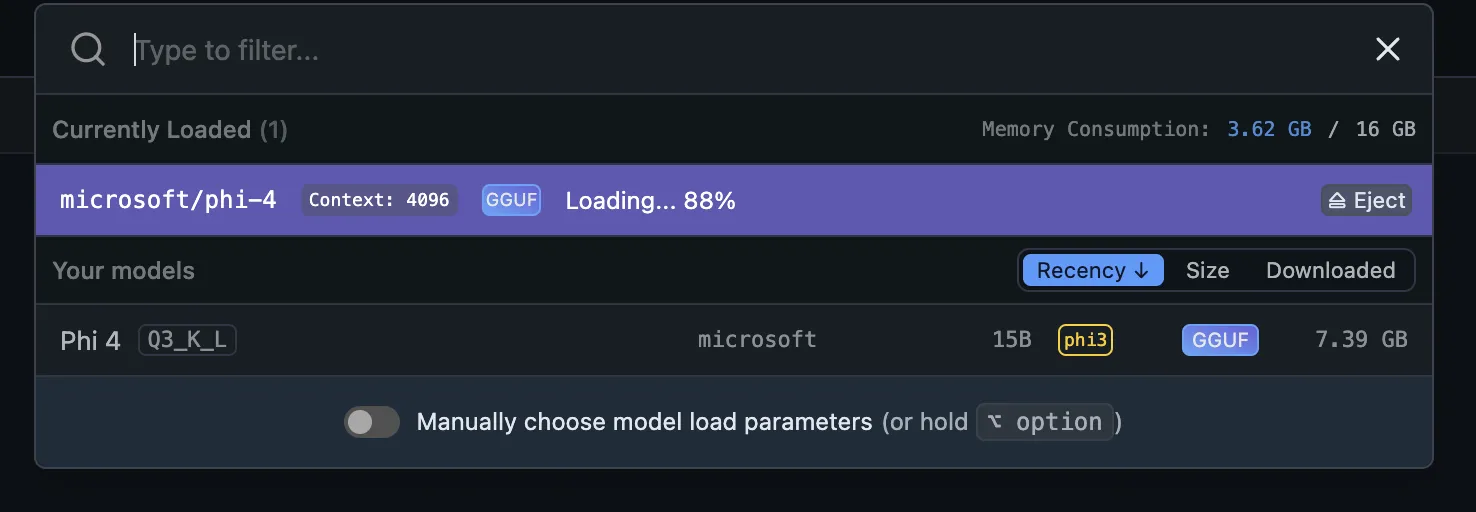Sort models by Recency

coord(1093,270)
